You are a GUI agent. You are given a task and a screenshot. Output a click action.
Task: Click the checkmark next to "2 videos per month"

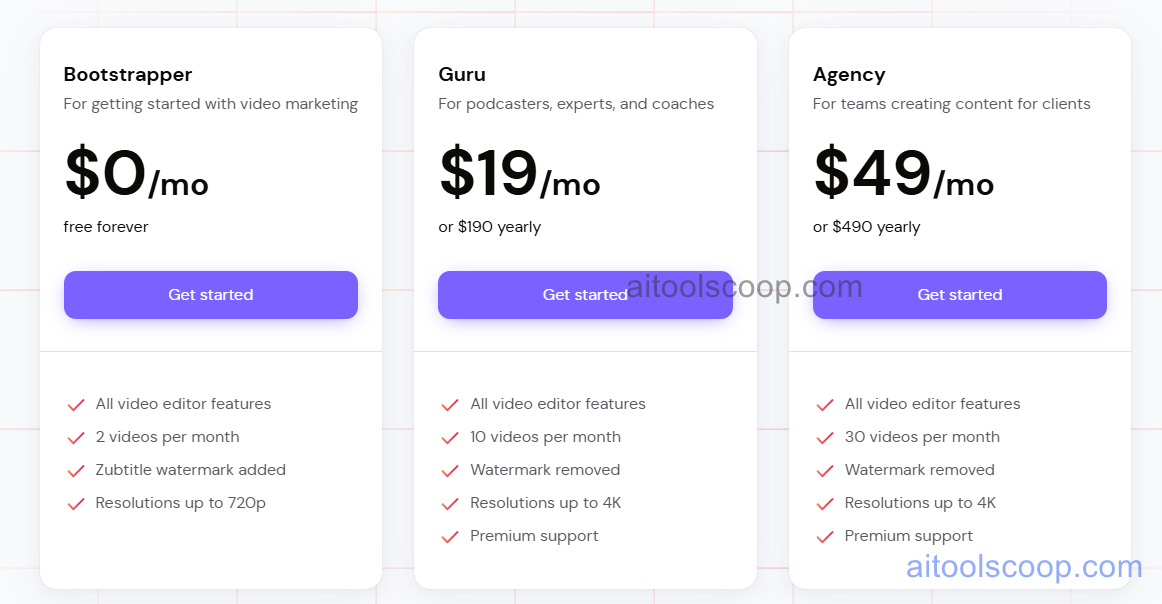point(75,437)
